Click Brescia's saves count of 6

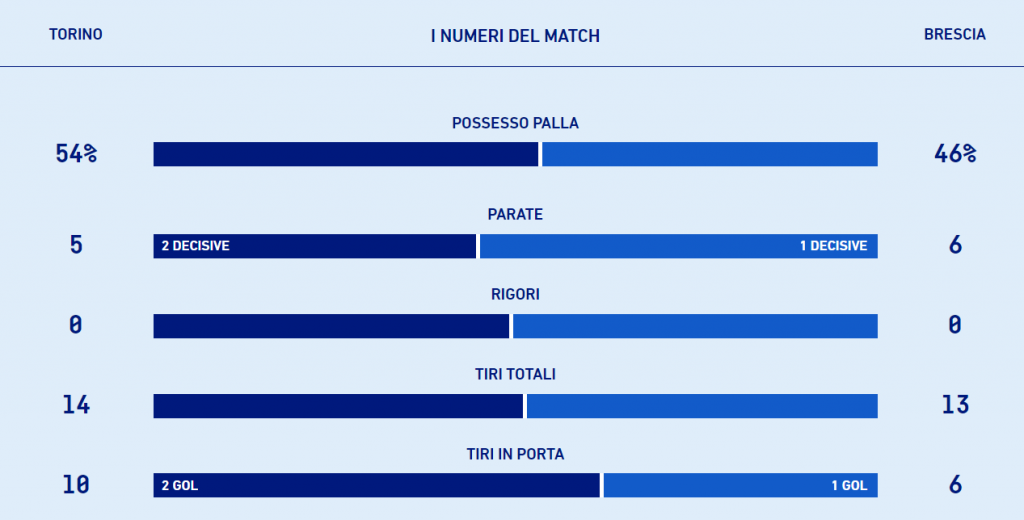(954, 246)
